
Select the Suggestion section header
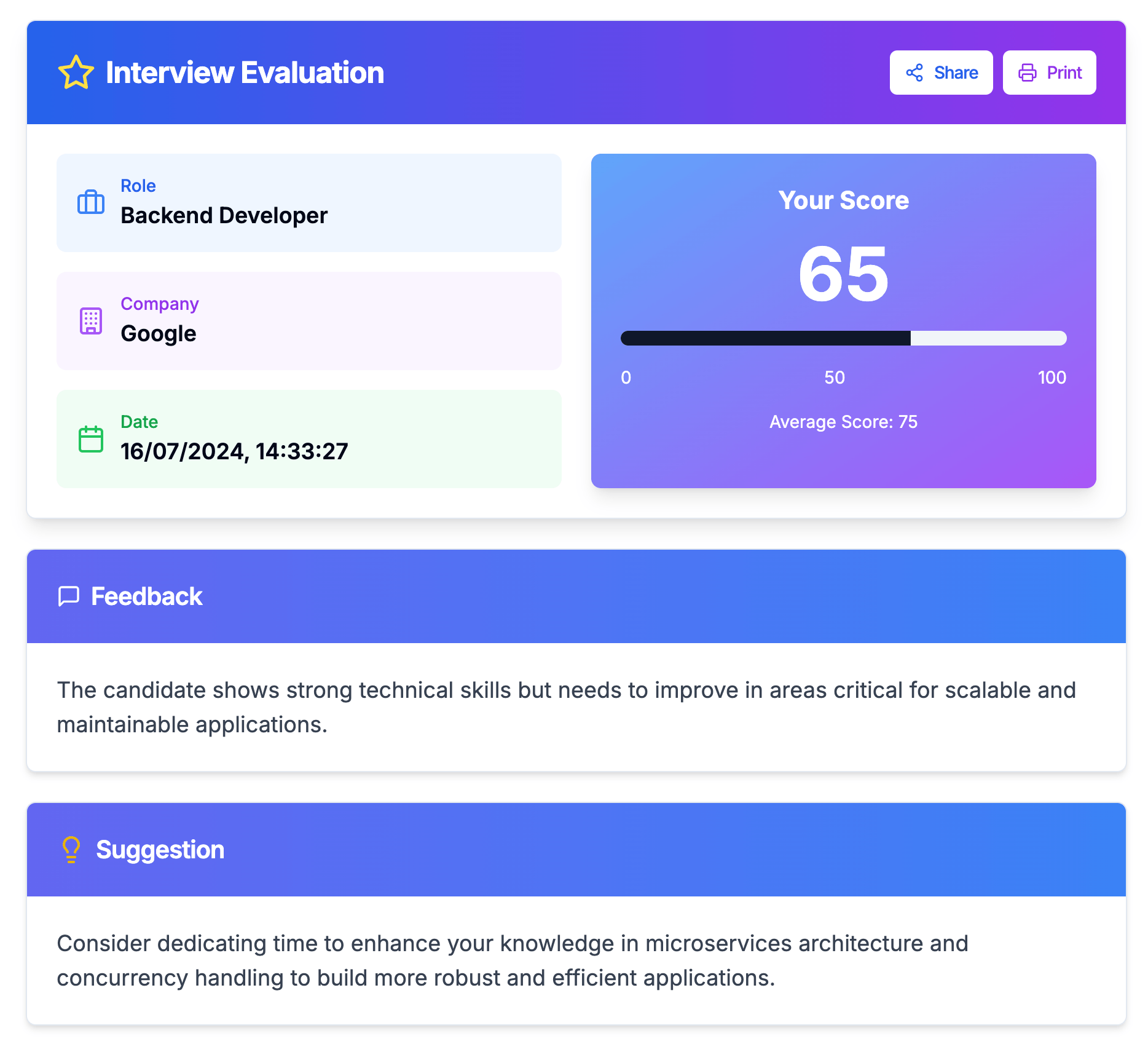click(x=159, y=849)
